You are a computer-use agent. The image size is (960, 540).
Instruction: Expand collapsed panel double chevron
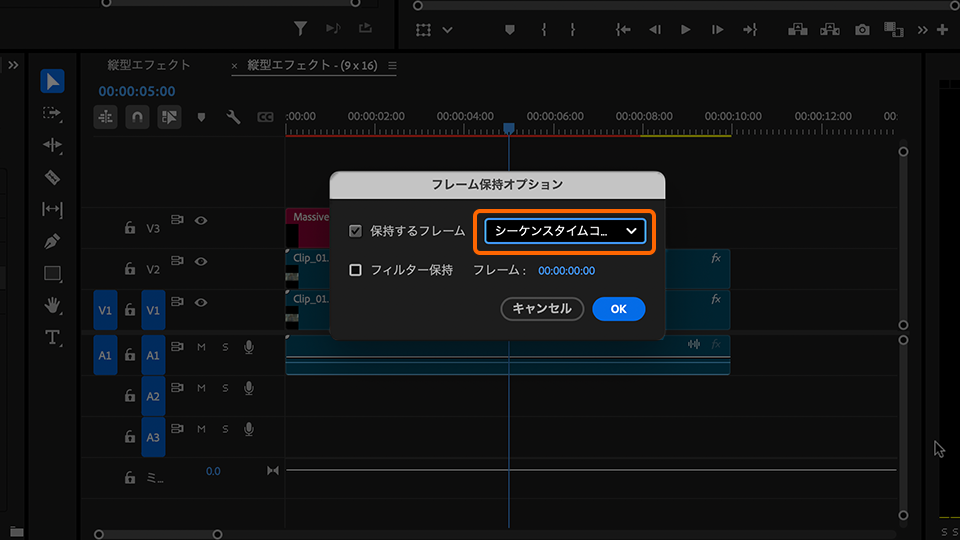(13, 65)
